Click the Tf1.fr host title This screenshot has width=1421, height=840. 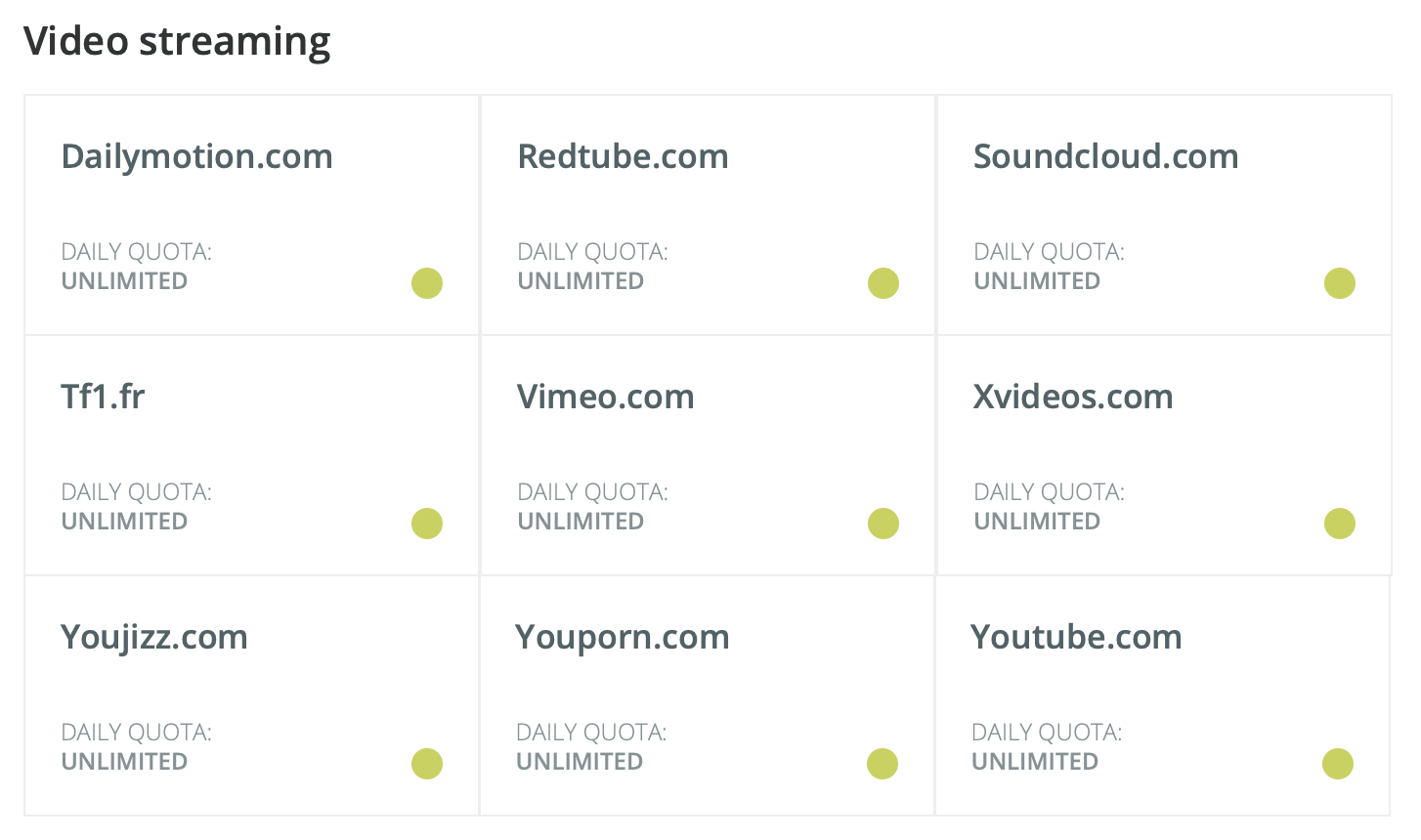(103, 397)
